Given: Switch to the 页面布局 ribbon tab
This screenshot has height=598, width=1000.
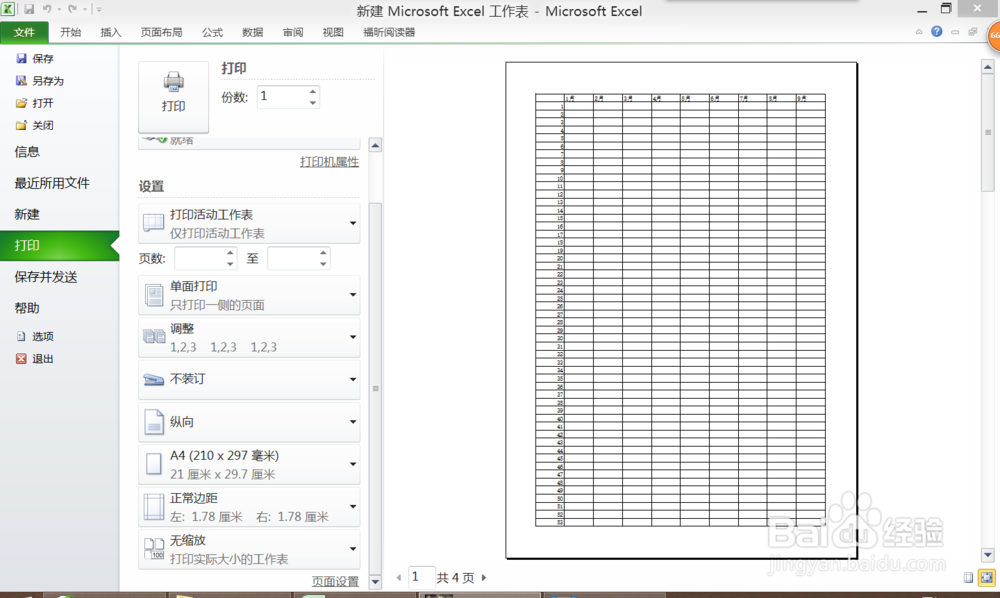Looking at the screenshot, I should (x=161, y=33).
